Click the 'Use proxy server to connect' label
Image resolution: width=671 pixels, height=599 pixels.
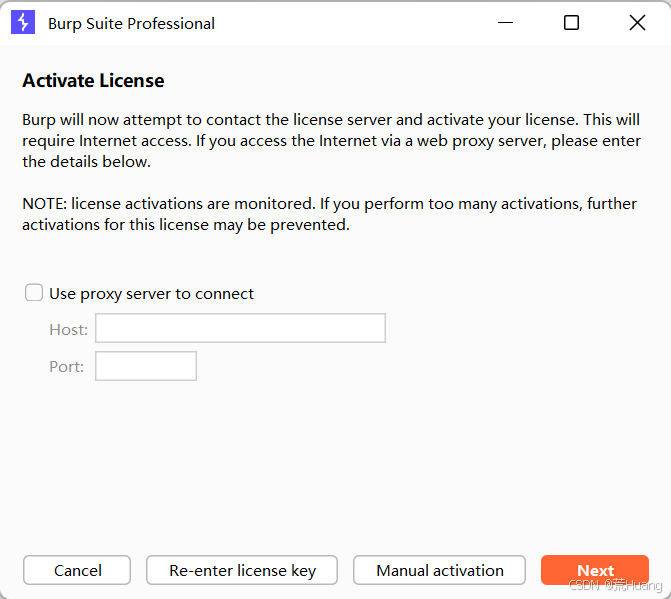[x=151, y=294]
